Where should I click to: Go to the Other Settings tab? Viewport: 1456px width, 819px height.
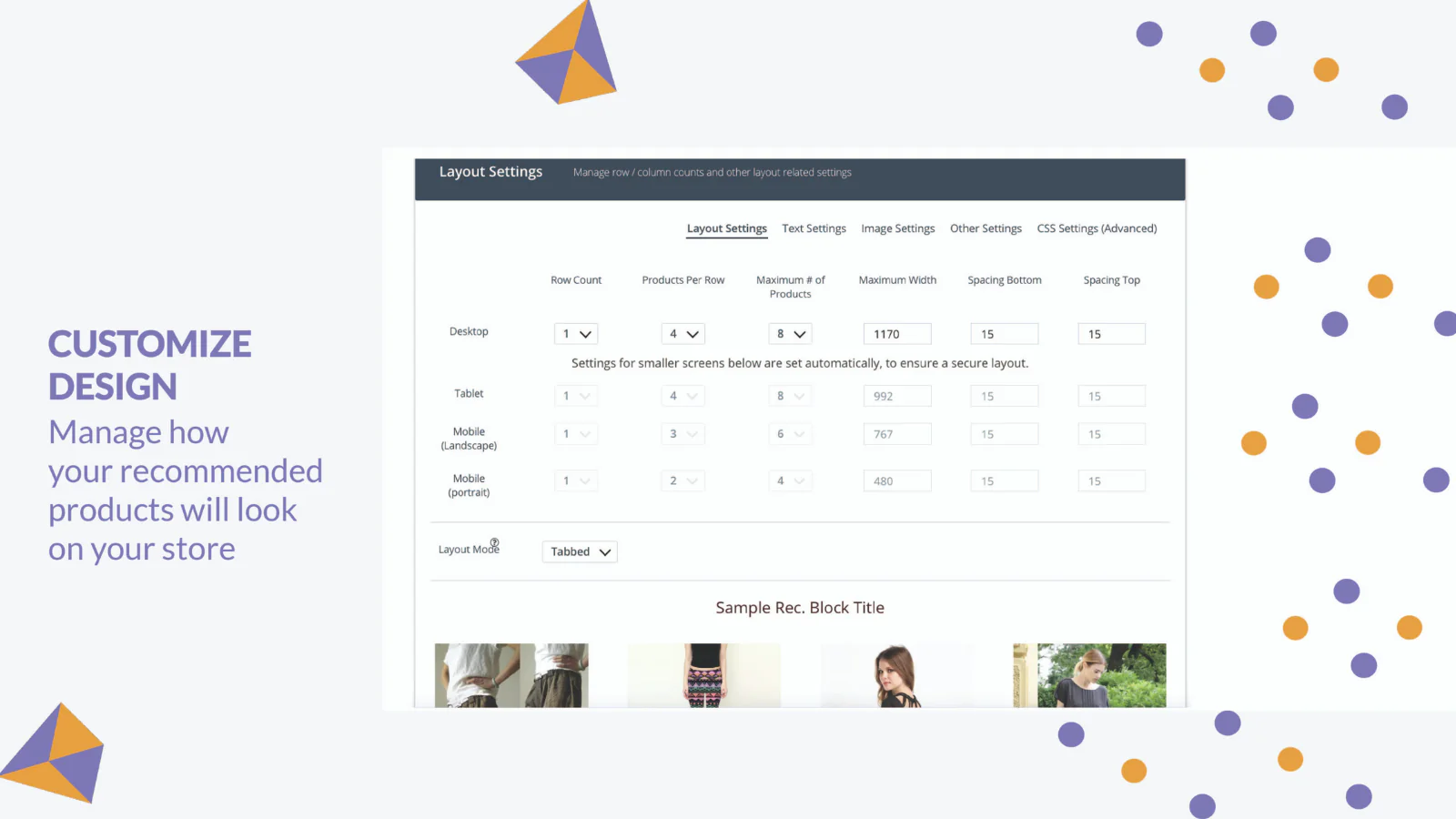[x=986, y=228]
